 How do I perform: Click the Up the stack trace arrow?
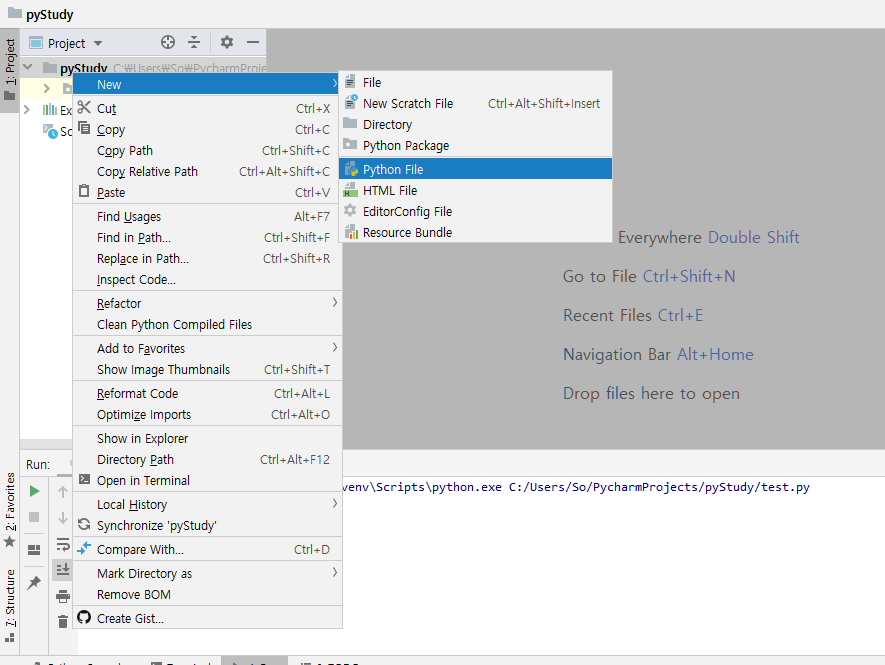pos(63,492)
